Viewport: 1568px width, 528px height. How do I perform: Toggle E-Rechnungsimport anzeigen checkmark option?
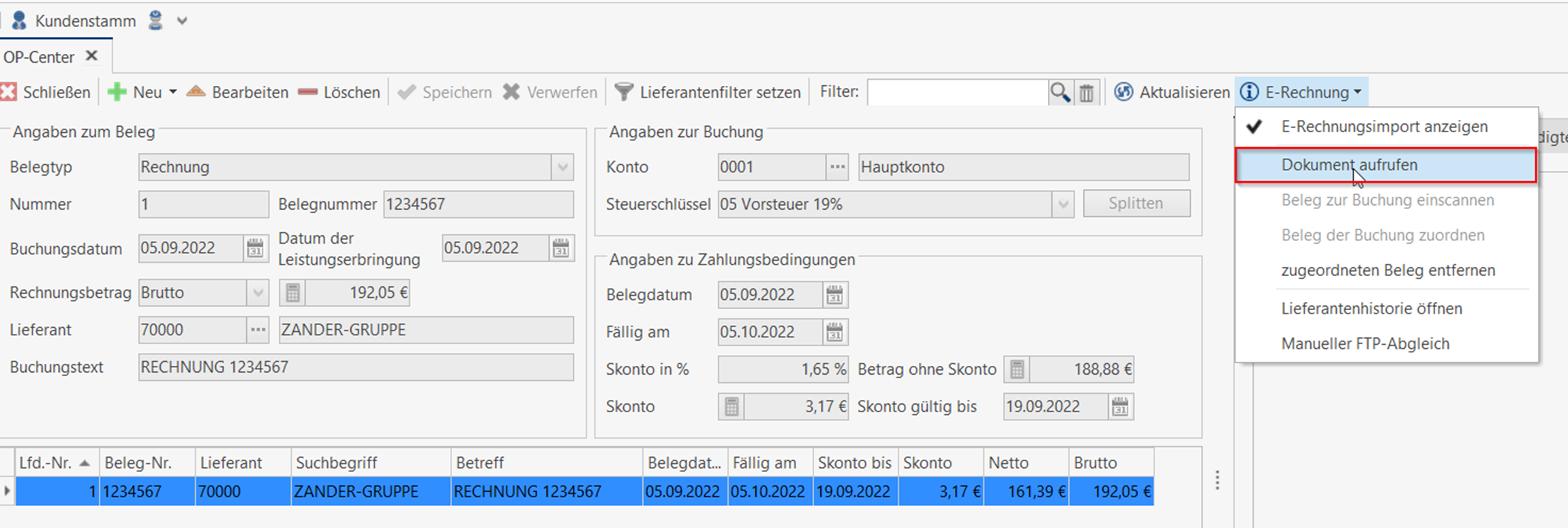1384,127
